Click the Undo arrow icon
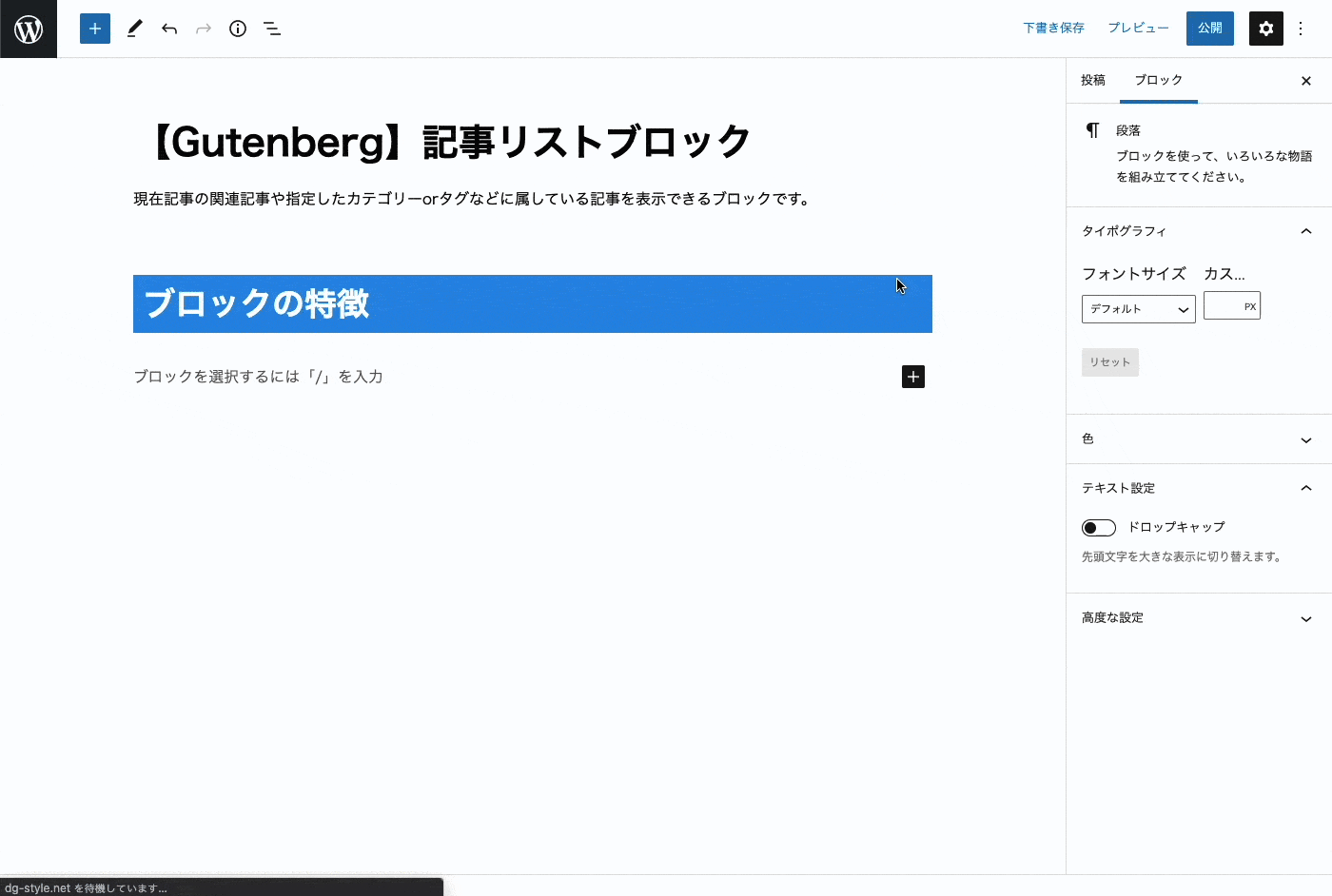This screenshot has width=1332, height=896. pyautogui.click(x=169, y=29)
